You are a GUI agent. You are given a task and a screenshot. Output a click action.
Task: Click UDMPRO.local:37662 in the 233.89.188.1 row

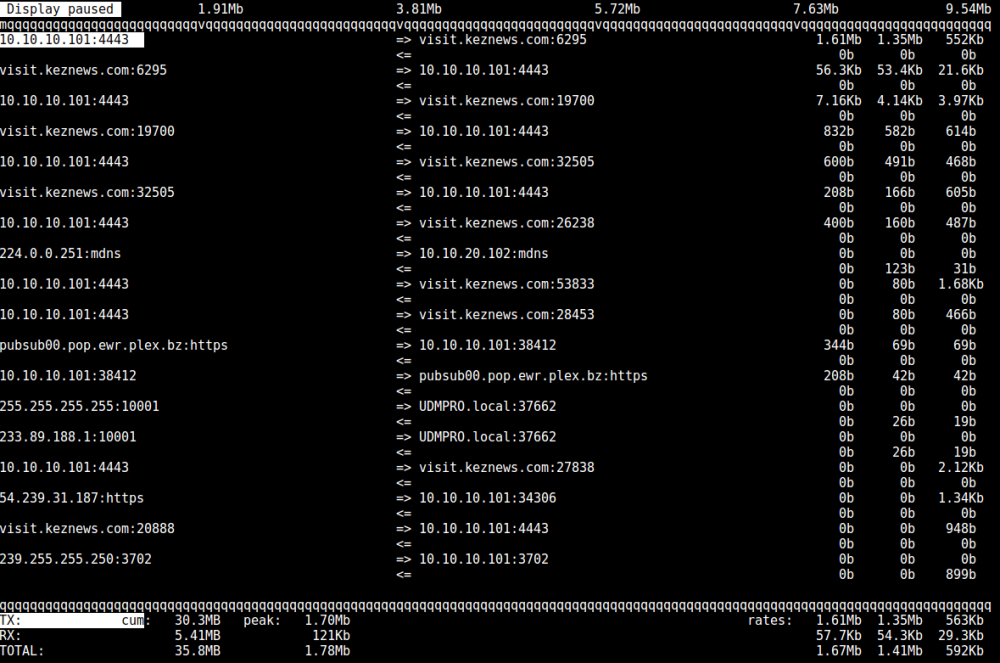(x=487, y=437)
